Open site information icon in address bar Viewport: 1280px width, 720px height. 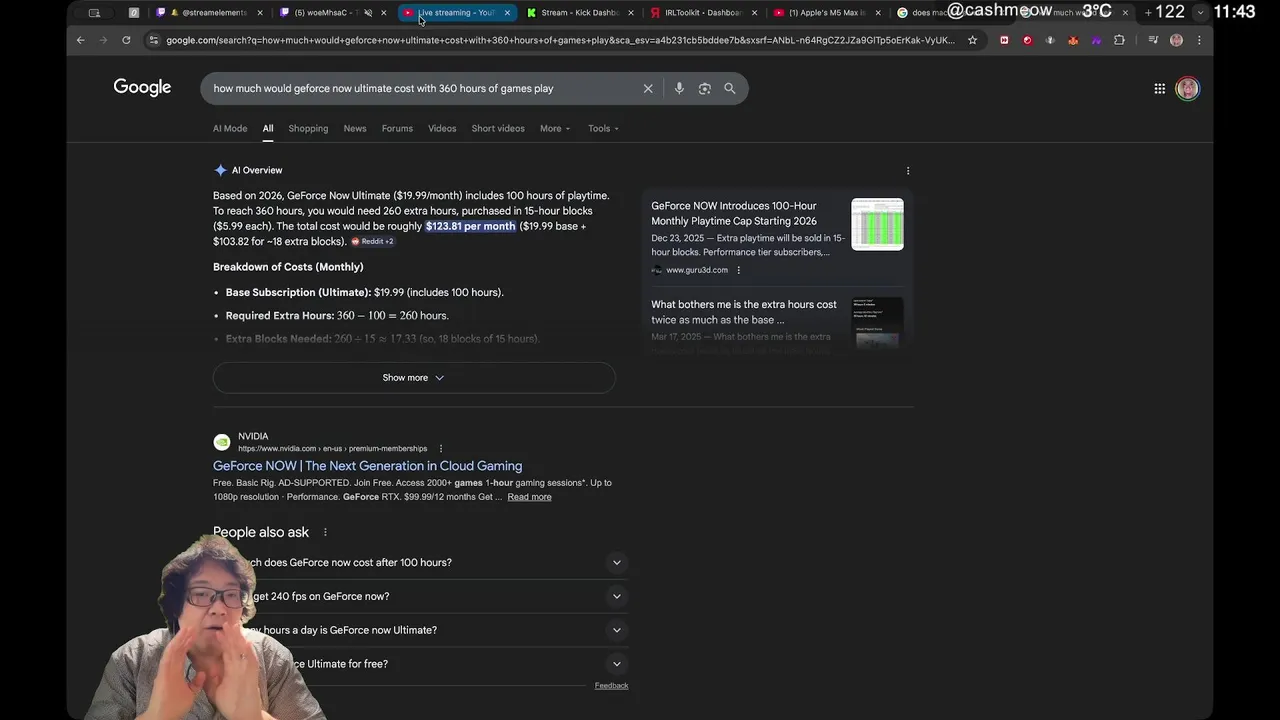tap(153, 40)
